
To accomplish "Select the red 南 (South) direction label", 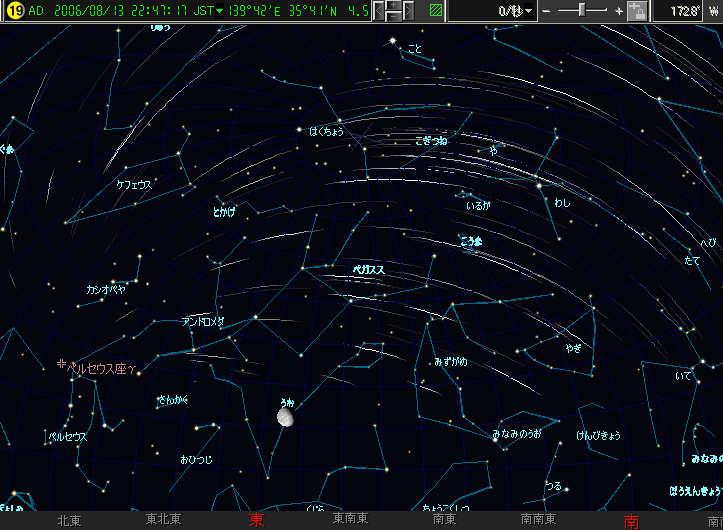I will click(631, 521).
